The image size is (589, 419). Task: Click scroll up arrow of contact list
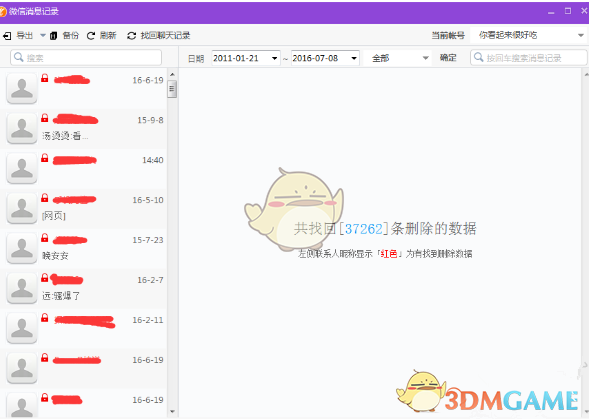click(x=172, y=74)
